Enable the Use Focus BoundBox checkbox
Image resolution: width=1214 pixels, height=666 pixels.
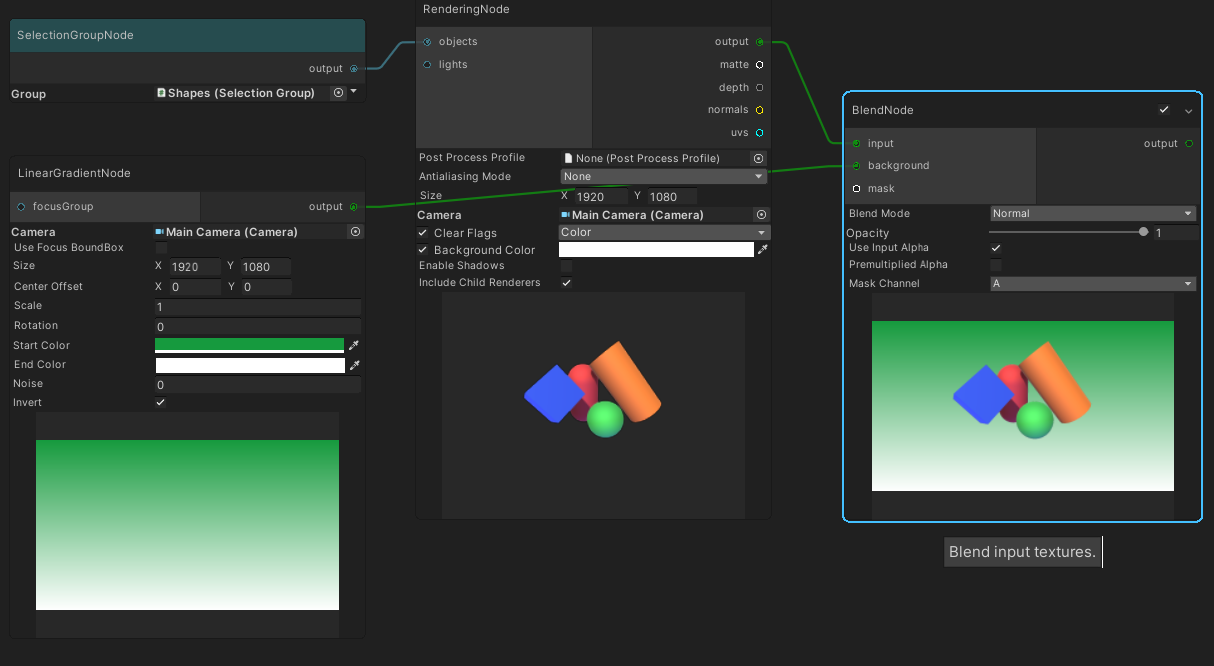coord(161,248)
